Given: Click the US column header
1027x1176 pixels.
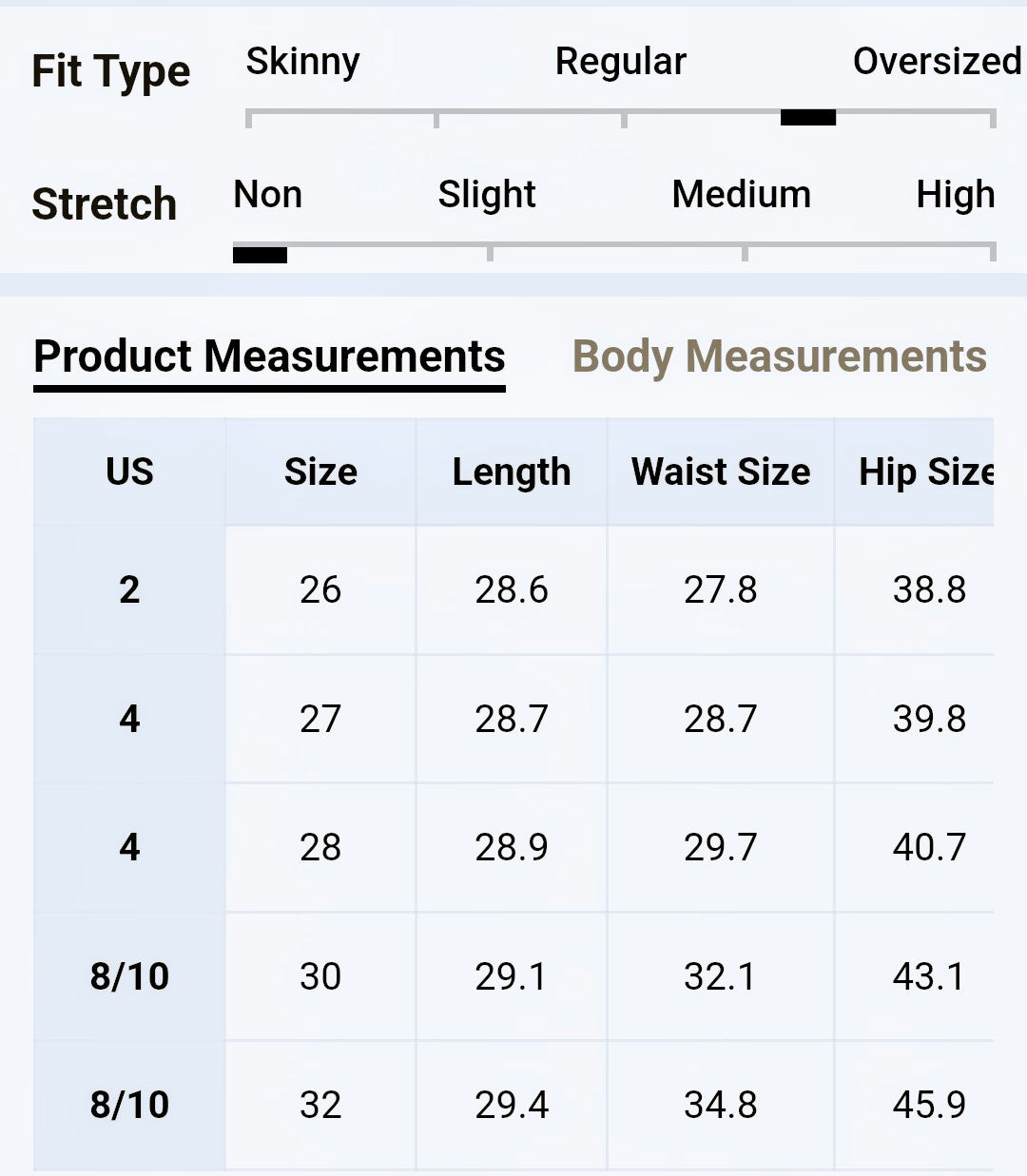Looking at the screenshot, I should [129, 472].
